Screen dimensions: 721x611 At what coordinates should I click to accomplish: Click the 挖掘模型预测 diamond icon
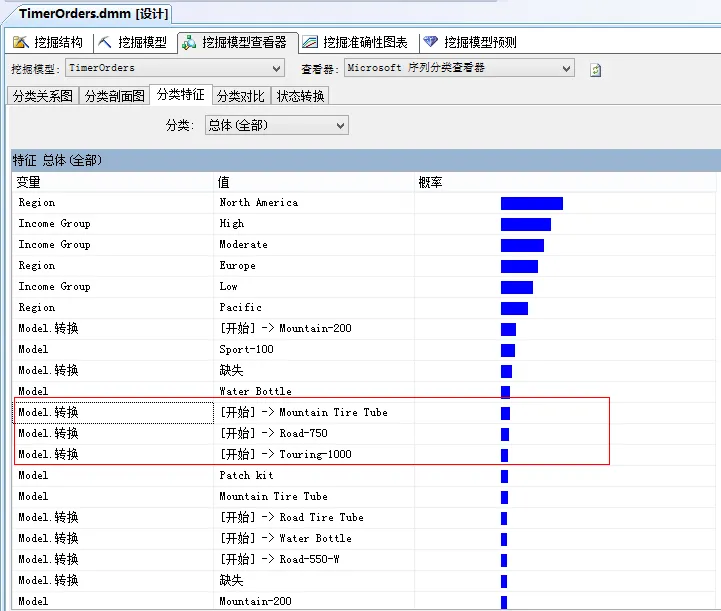431,42
